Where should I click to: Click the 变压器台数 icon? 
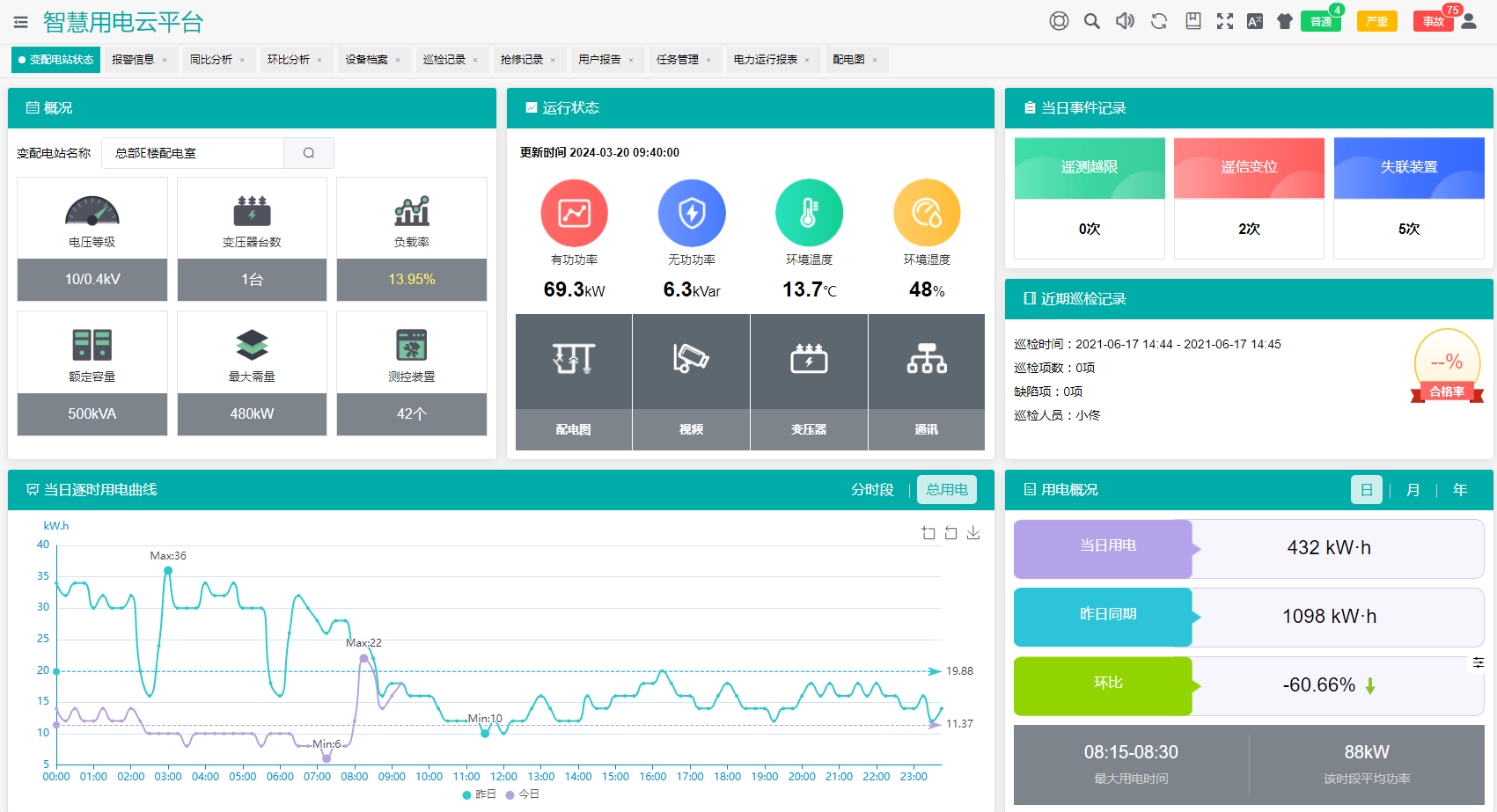coord(252,211)
